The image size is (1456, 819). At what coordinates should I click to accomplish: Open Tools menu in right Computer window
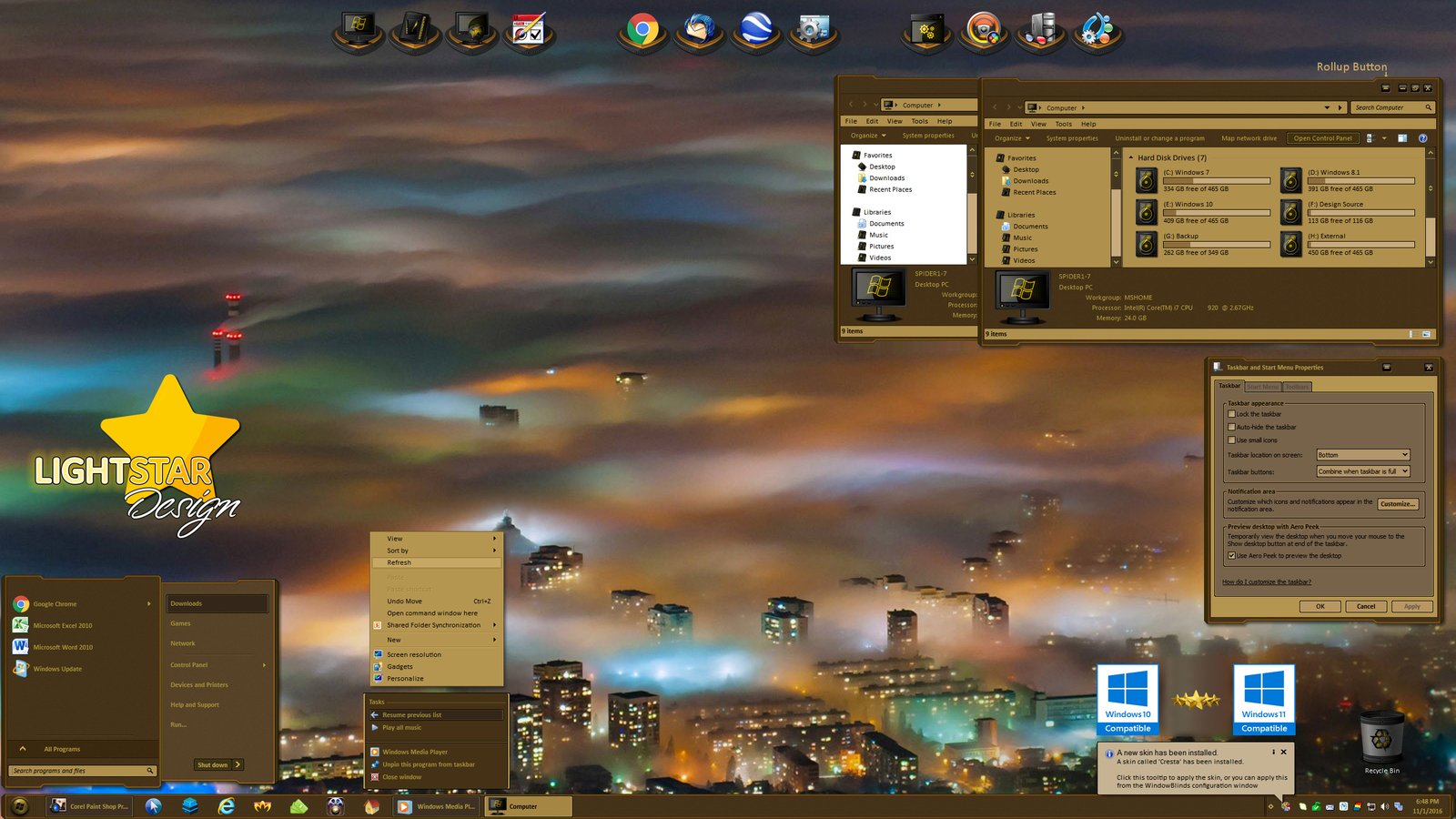coord(1063,124)
